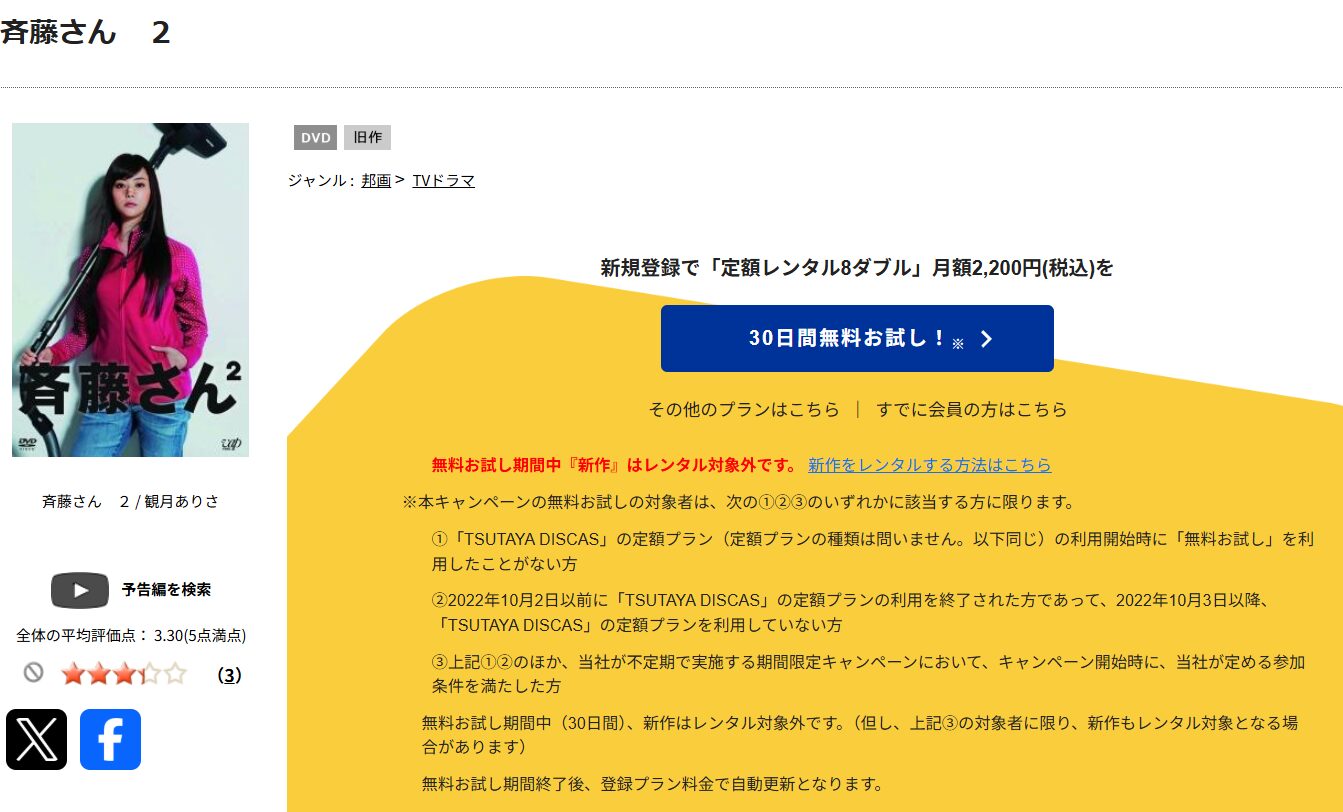Click the page title 斉藤さん 2 heading
1343x812 pixels.
pos(86,32)
